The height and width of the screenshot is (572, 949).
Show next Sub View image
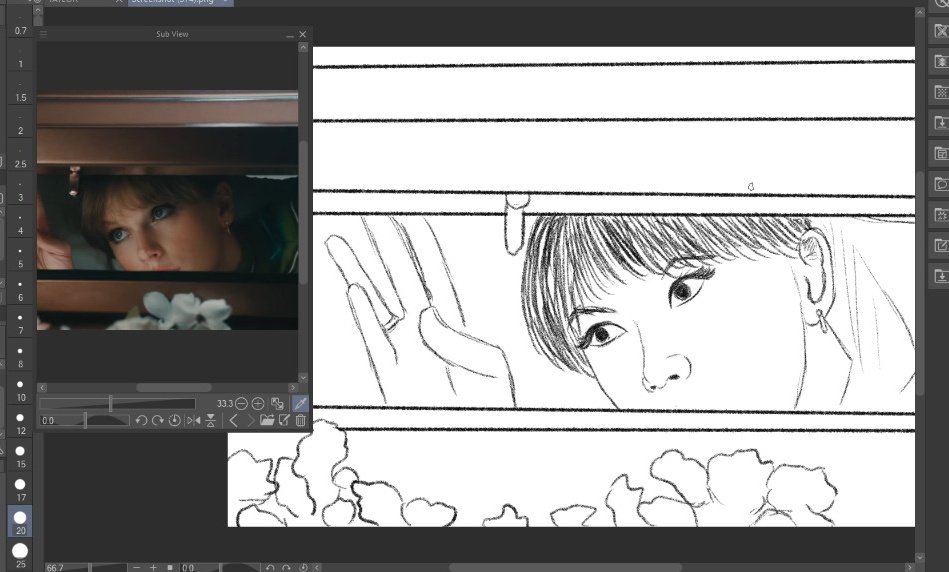tap(250, 420)
